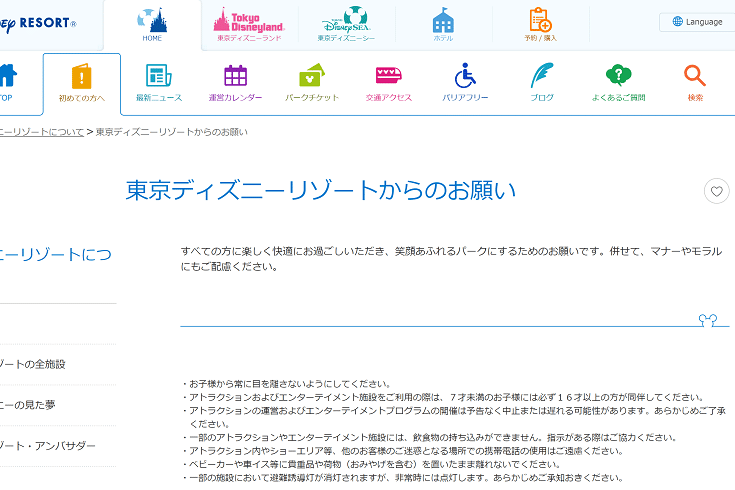Open 検索 magnifying glass icon
The width and height of the screenshot is (735, 490).
695,83
